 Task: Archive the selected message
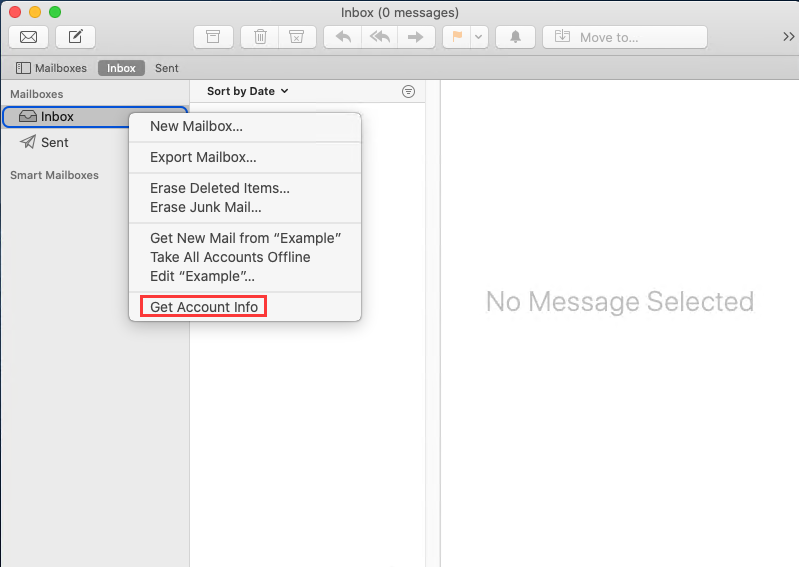pyautogui.click(x=212, y=37)
